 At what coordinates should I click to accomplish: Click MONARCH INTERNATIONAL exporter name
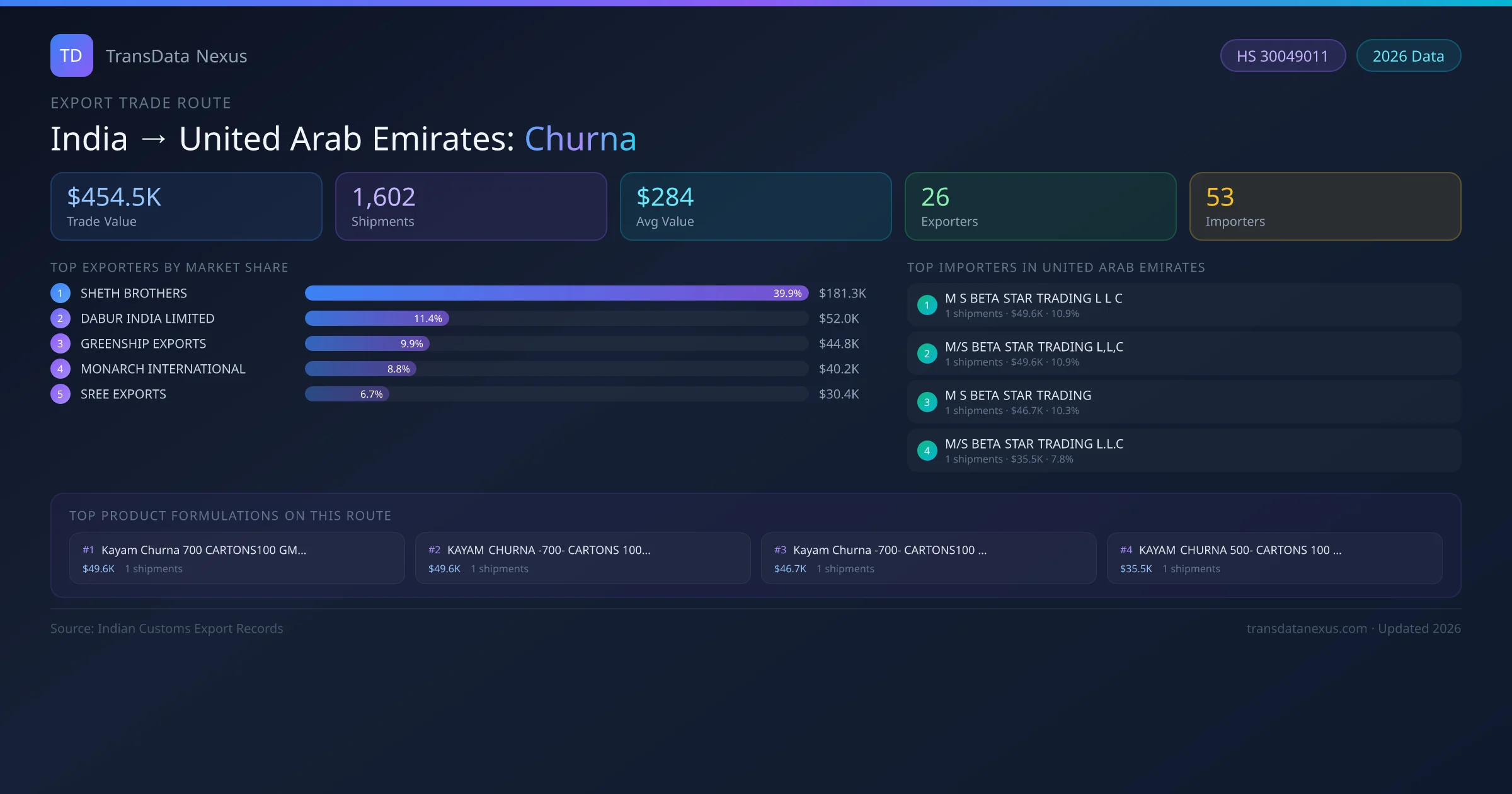tap(163, 369)
